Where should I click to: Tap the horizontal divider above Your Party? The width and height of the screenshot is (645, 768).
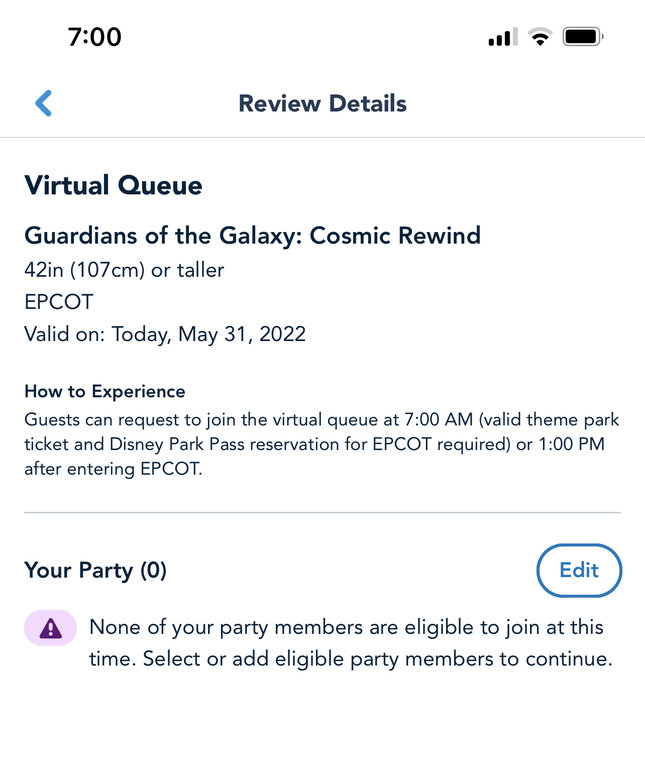click(322, 513)
